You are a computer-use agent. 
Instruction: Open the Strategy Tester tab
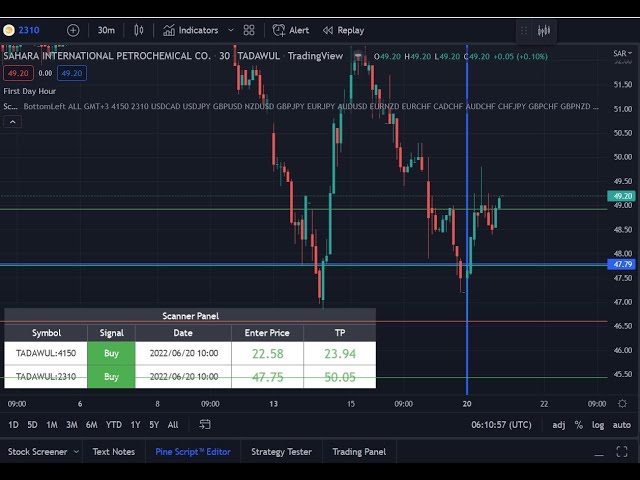281,452
